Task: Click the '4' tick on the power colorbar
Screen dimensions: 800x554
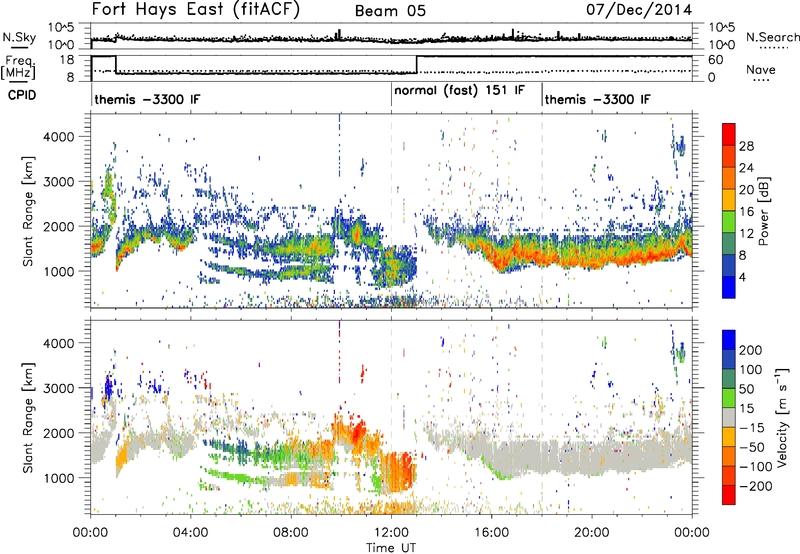Action: [742, 277]
